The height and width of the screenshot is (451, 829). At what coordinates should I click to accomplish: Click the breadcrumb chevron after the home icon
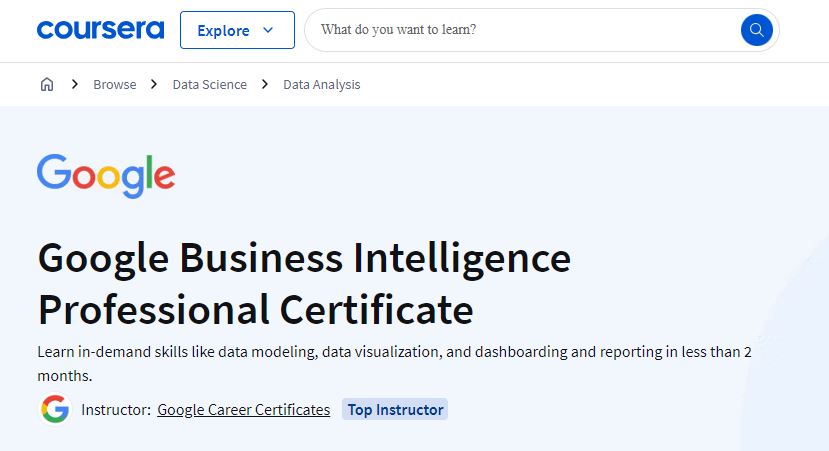click(x=75, y=84)
